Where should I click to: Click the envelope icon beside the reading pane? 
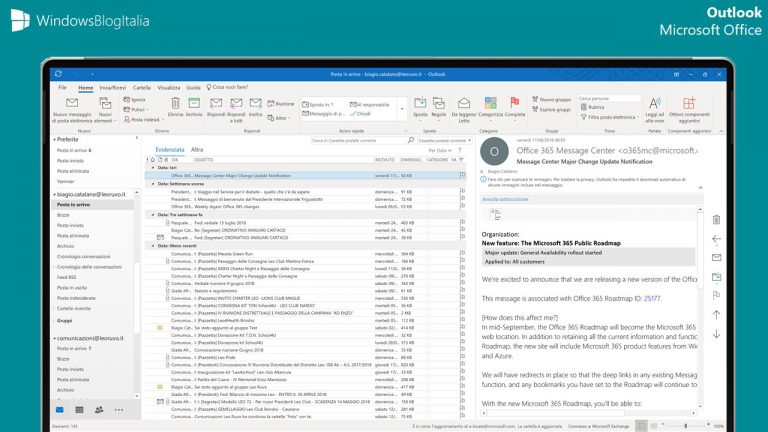tap(716, 258)
